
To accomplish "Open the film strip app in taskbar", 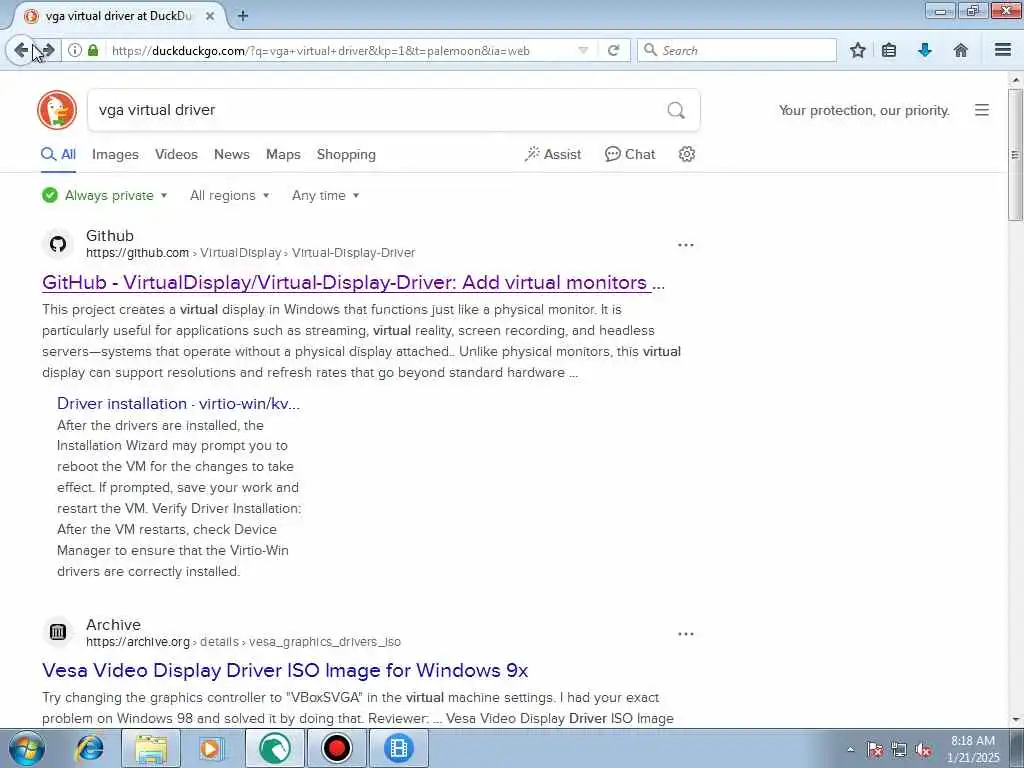I will tap(398, 748).
